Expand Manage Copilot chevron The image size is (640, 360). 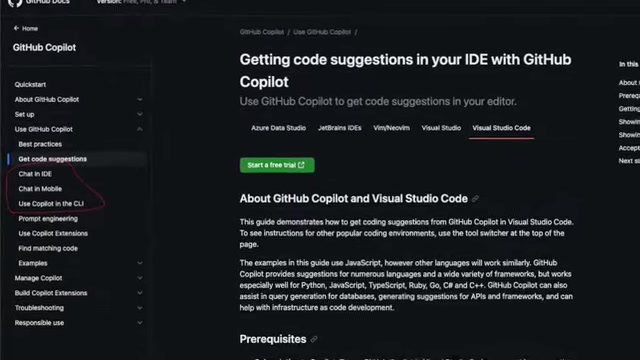tap(140, 278)
